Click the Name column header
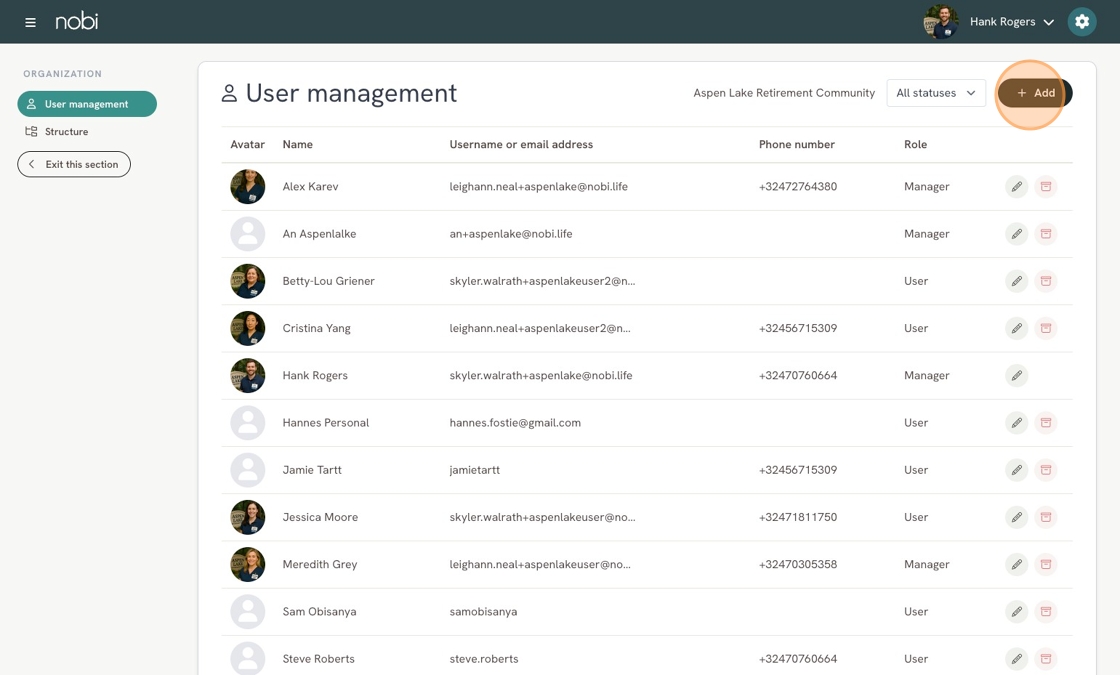 tap(297, 145)
